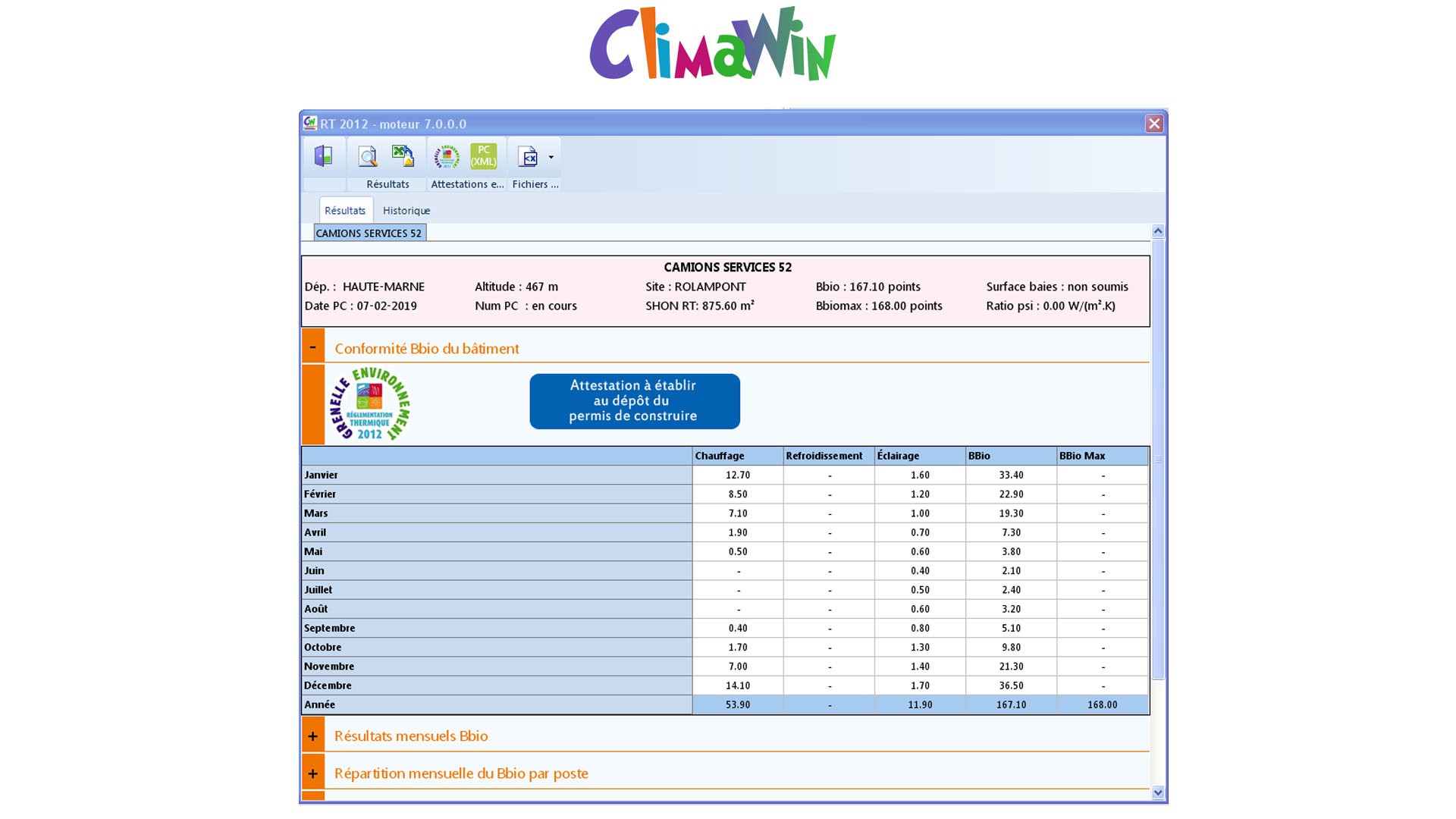Click the Janvier Chauffage value 12.70
The height and width of the screenshot is (819, 1456).
tap(738, 475)
